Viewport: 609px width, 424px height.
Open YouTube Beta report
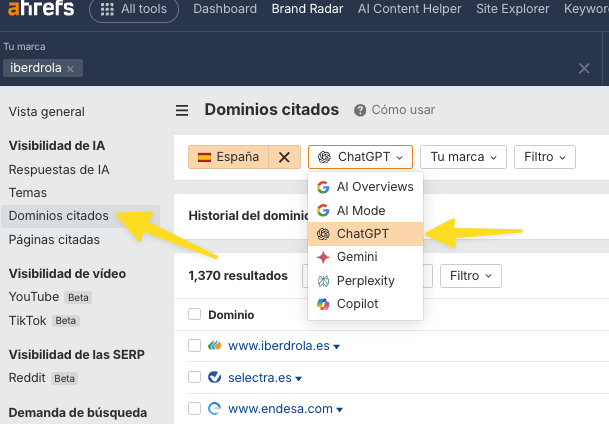click(x=50, y=297)
